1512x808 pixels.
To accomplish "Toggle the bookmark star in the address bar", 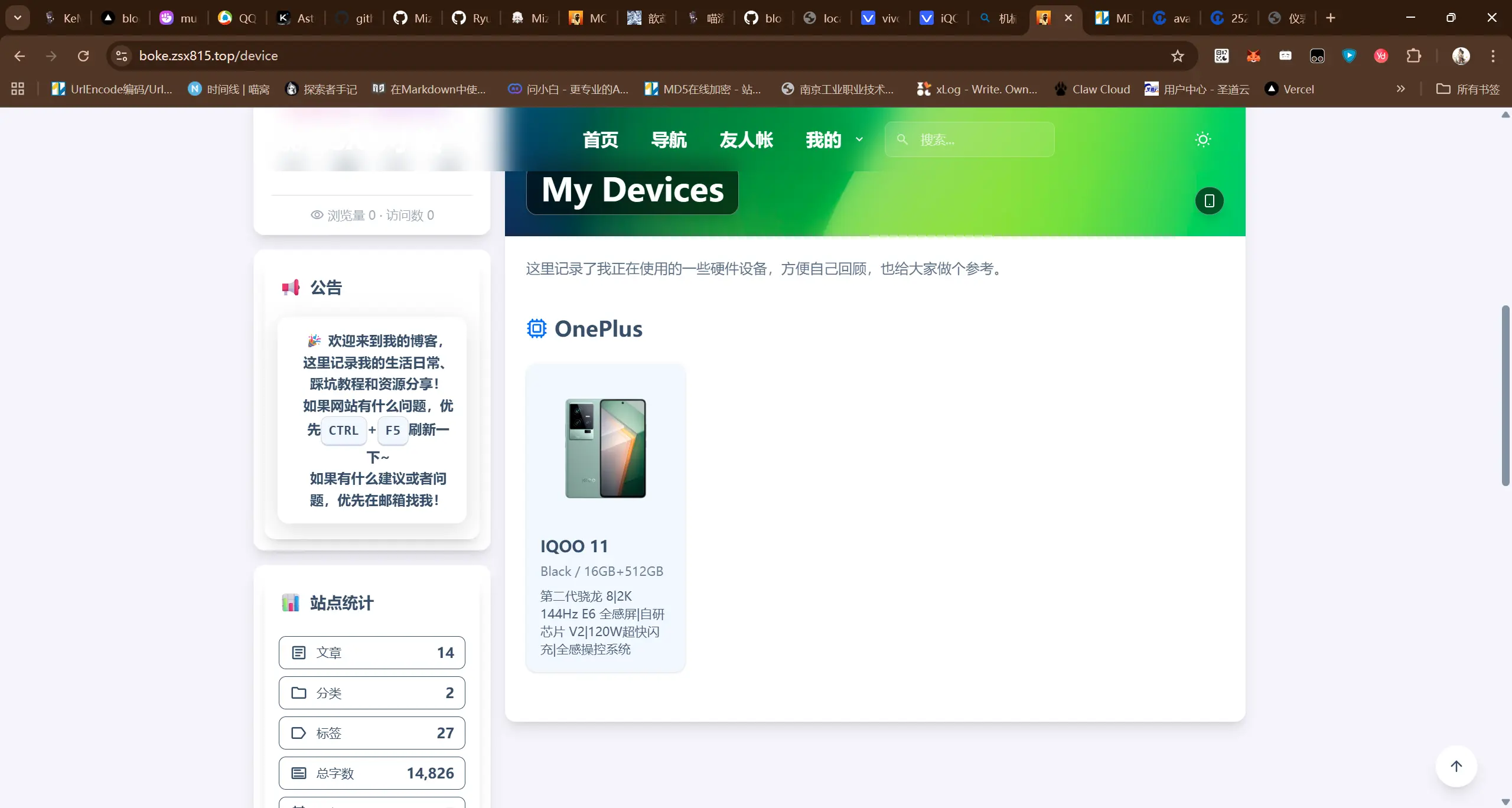I will 1177,56.
